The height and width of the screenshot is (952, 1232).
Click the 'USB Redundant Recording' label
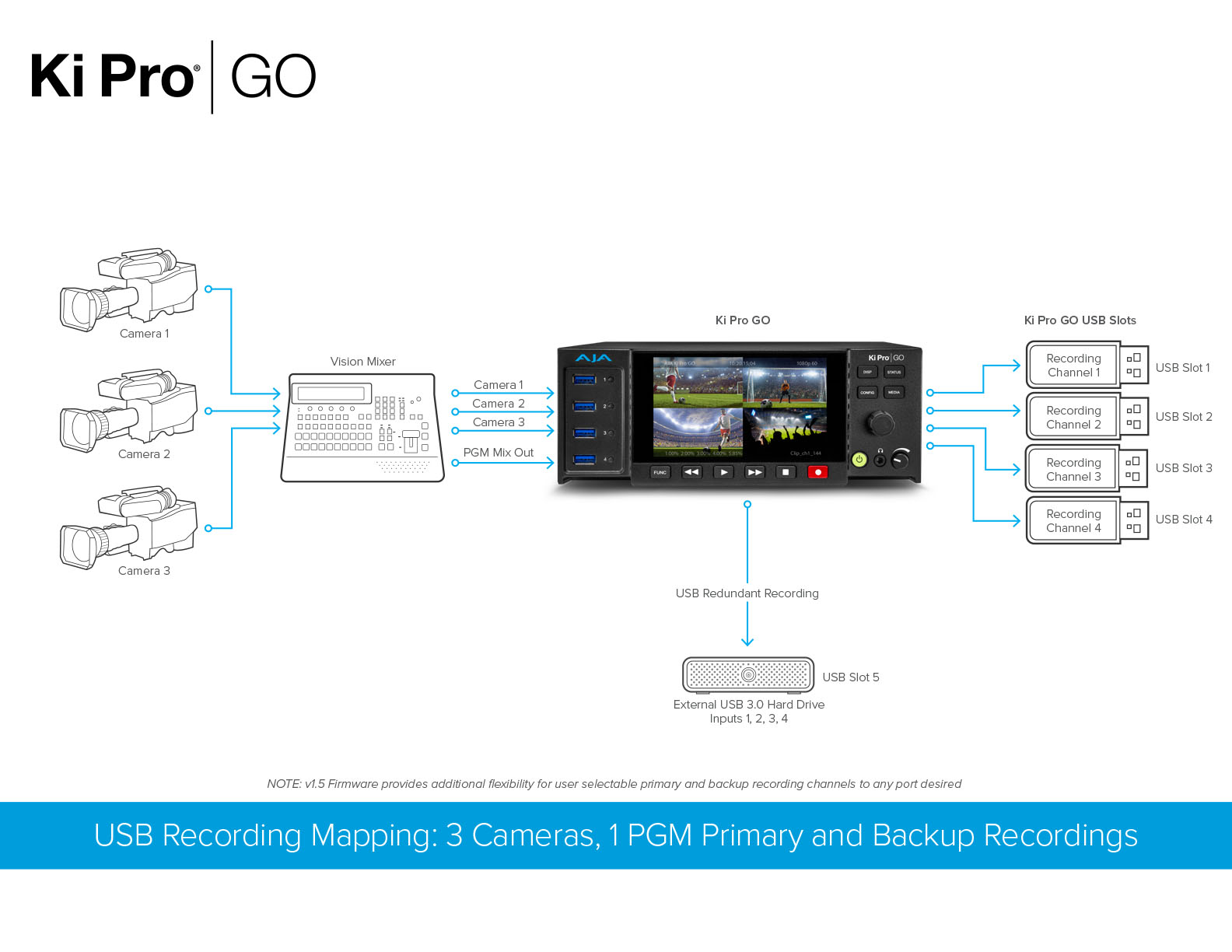(x=747, y=593)
